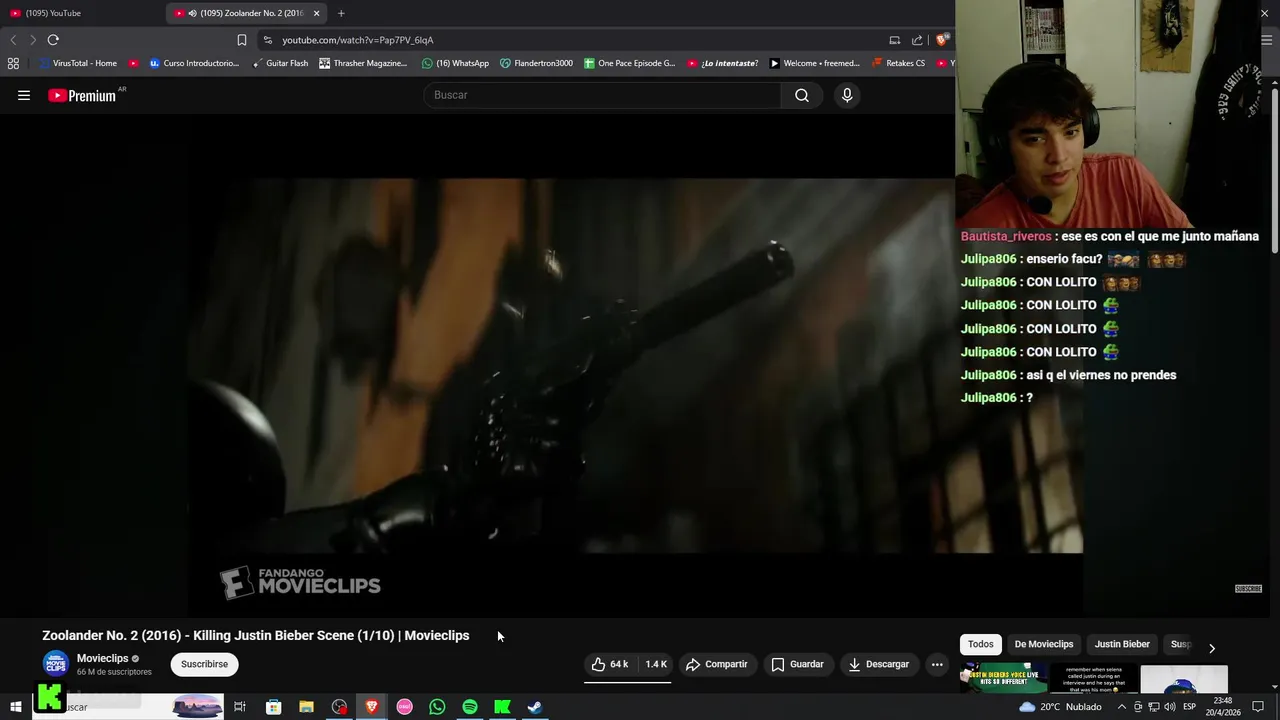Go back with browser back arrow
The width and height of the screenshot is (1280, 720).
13,40
